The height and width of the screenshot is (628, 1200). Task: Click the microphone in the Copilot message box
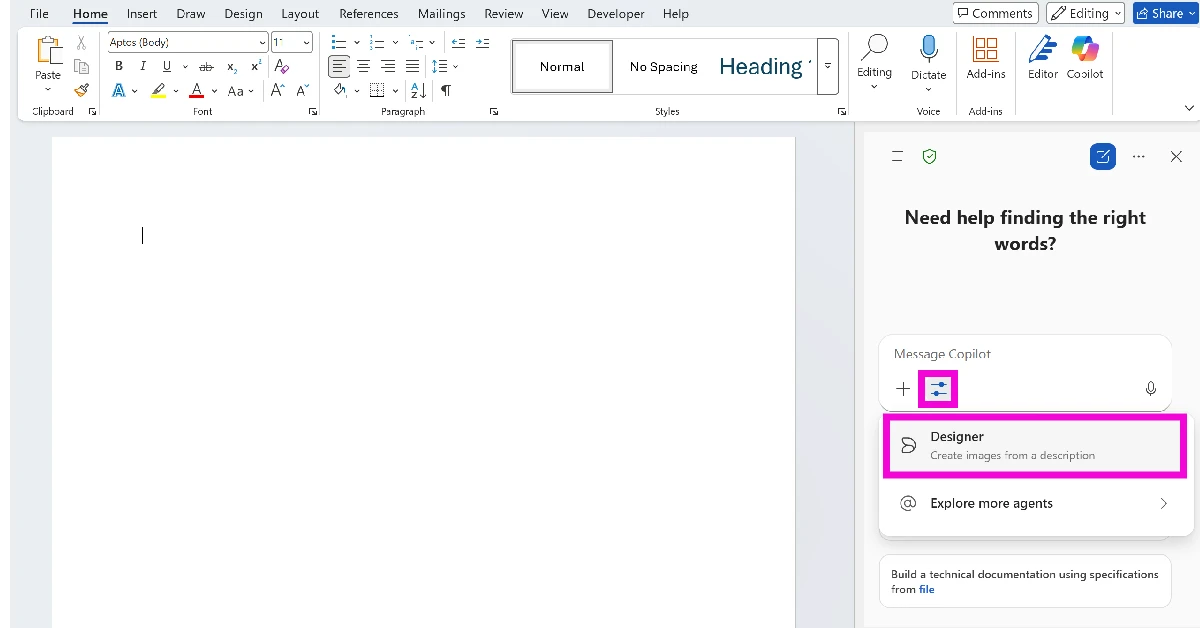(1150, 389)
